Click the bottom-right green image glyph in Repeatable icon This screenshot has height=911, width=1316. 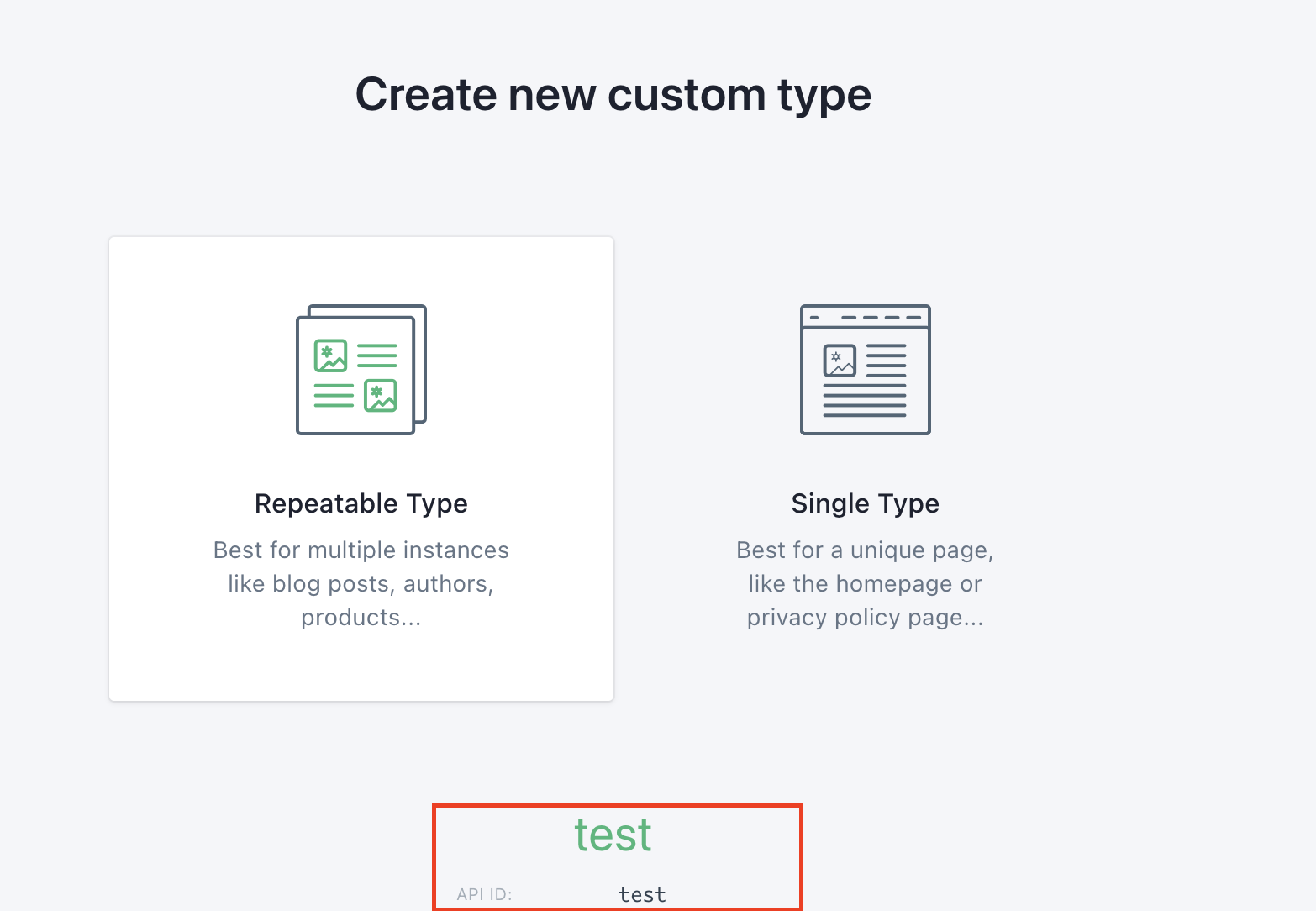point(381,395)
